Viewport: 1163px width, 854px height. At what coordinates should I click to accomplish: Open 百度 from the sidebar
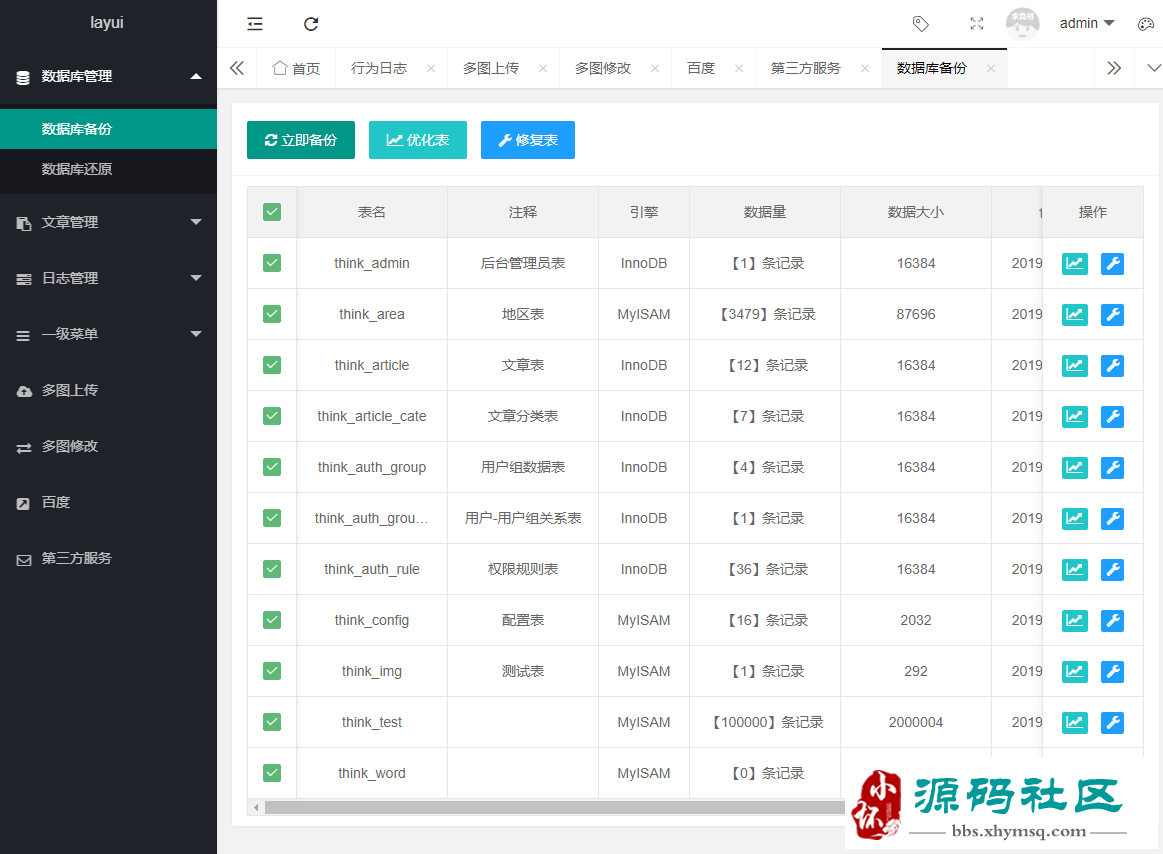click(x=108, y=502)
